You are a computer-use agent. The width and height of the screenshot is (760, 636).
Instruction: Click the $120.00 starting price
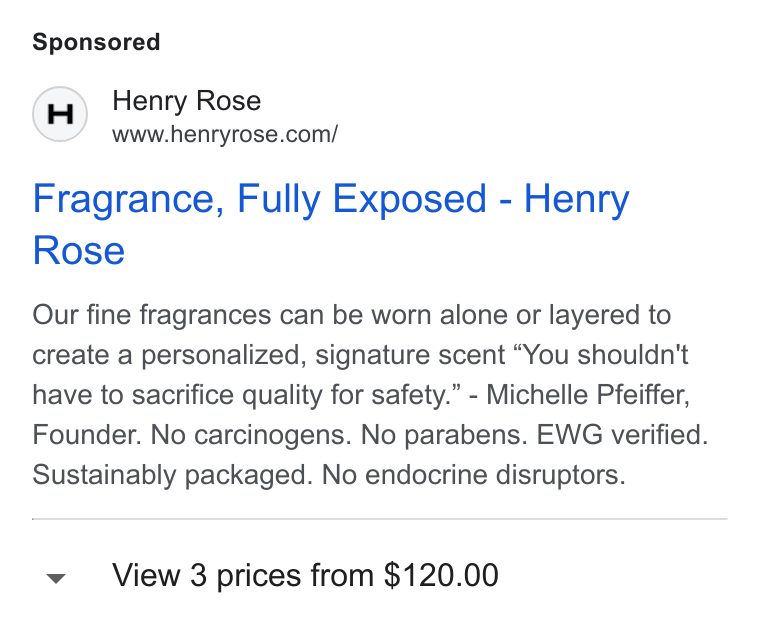(x=441, y=575)
